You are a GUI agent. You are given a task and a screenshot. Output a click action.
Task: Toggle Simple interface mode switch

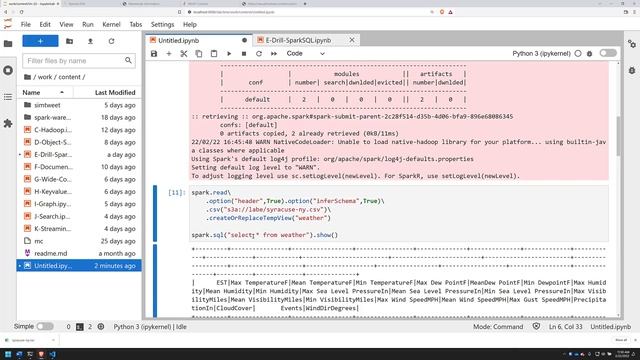(45, 327)
